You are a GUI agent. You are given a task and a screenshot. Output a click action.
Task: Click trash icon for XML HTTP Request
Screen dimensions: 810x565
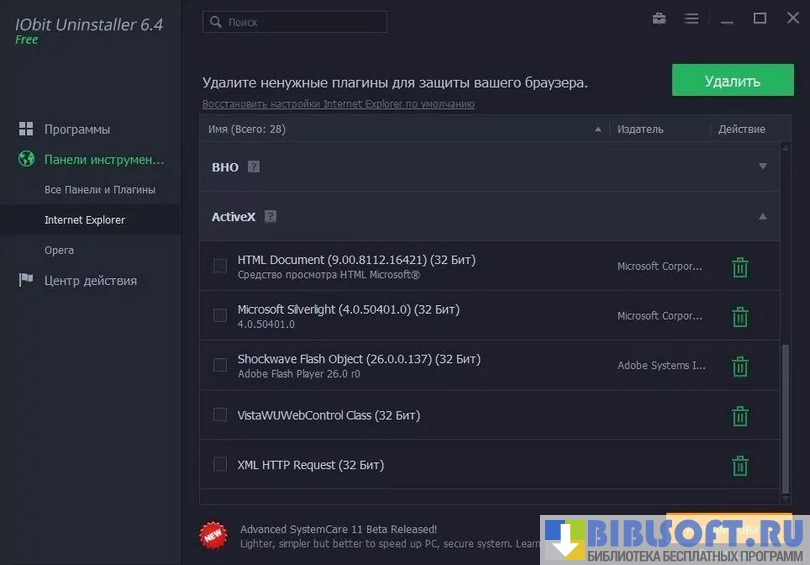(740, 466)
